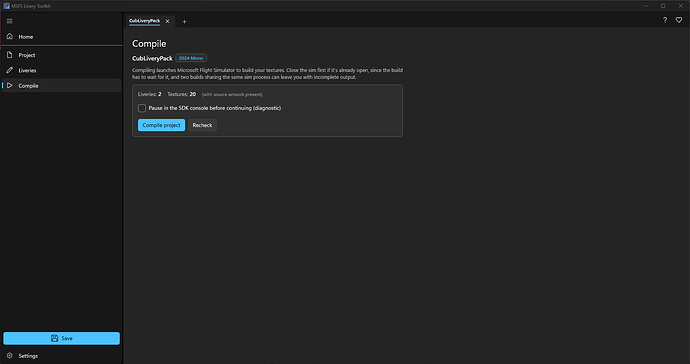Click the Recheck button
This screenshot has height=364, width=690.
click(x=202, y=125)
